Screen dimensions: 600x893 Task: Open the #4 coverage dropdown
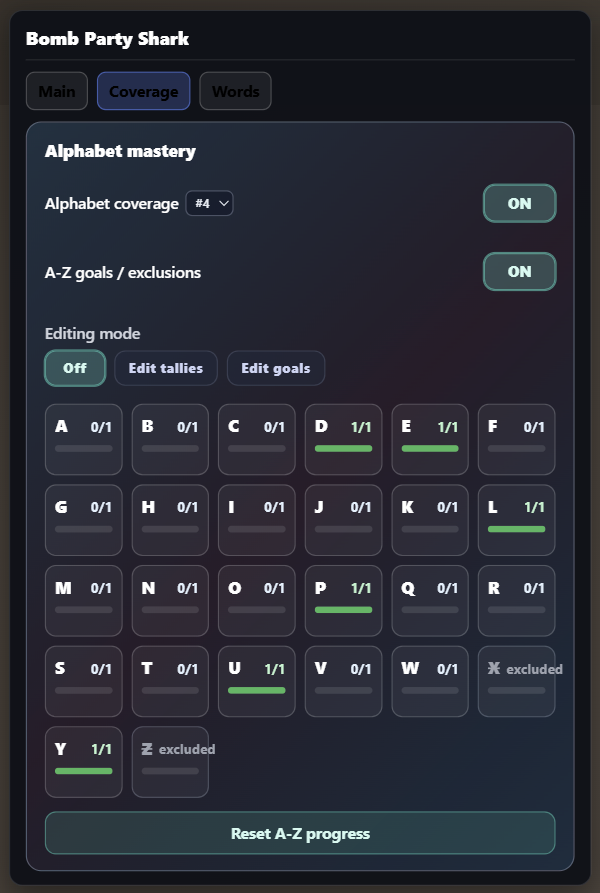(210, 203)
